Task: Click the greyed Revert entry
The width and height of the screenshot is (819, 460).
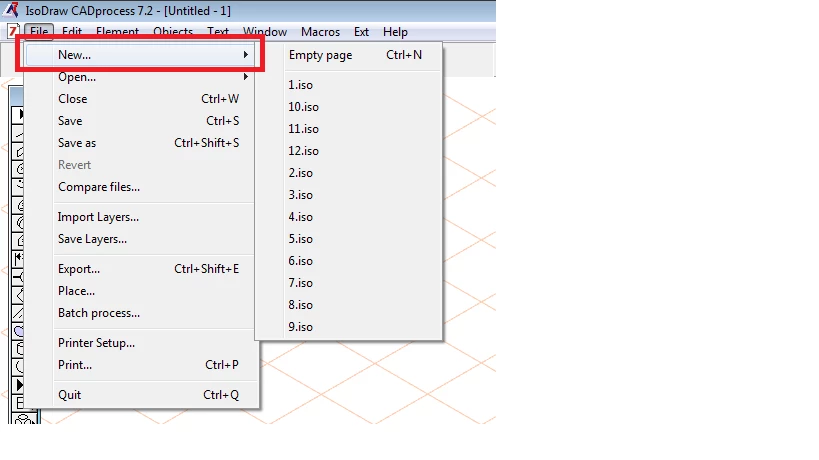Action: [x=140, y=164]
